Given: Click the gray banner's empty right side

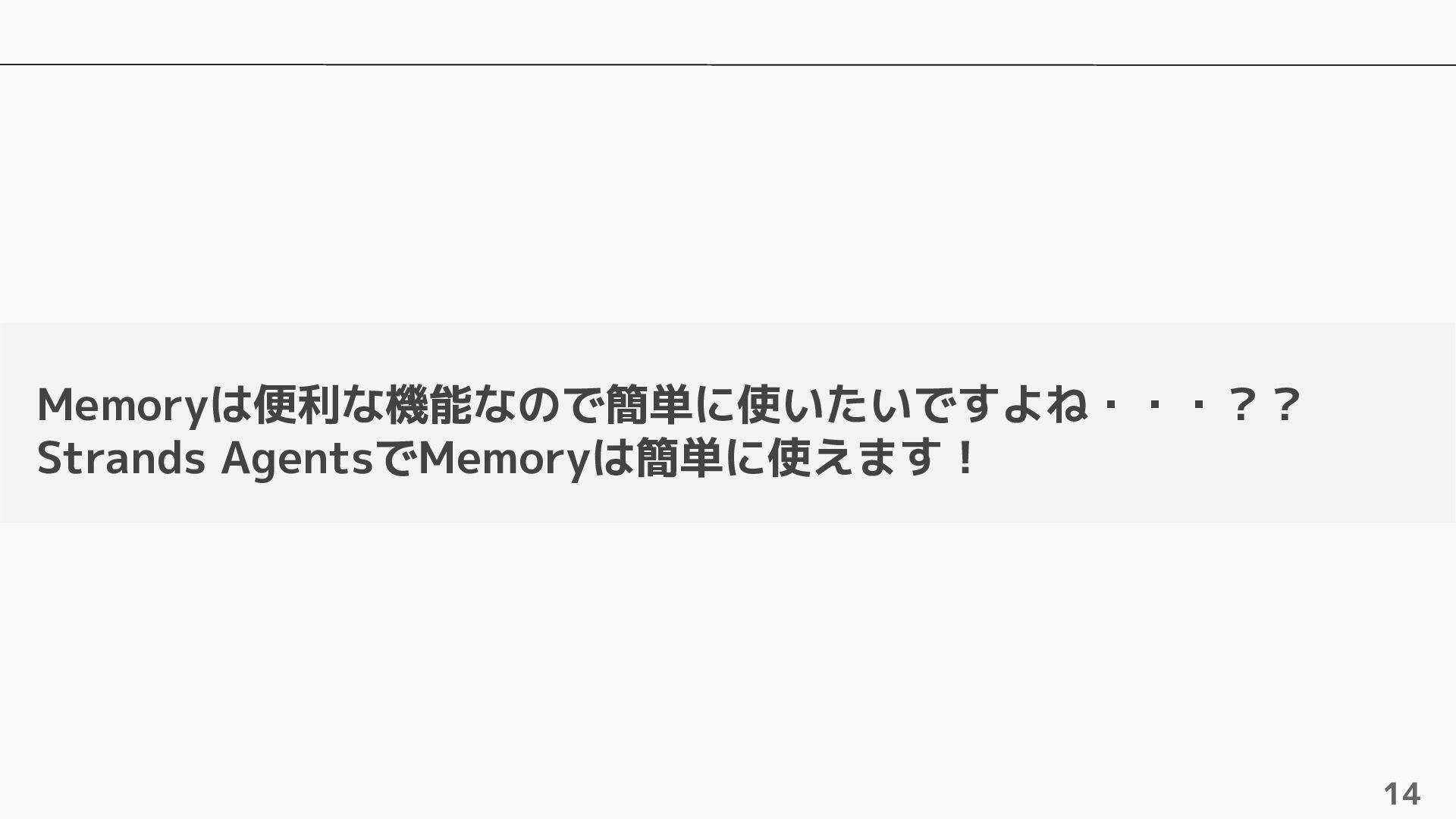Looking at the screenshot, I should tap(1365, 455).
